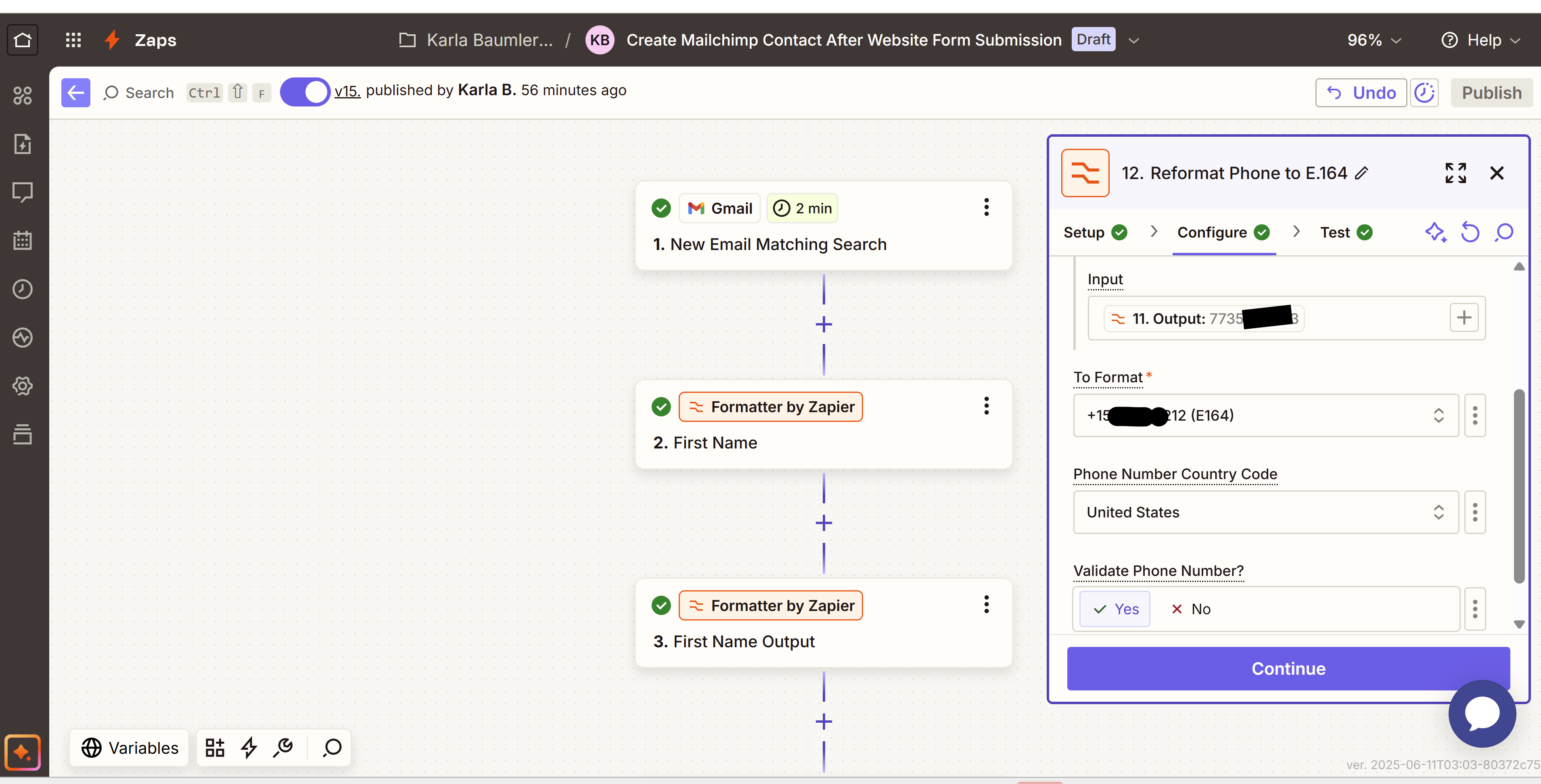Click the Input field with 11. Output
1541x784 pixels.
pyautogui.click(x=1286, y=318)
